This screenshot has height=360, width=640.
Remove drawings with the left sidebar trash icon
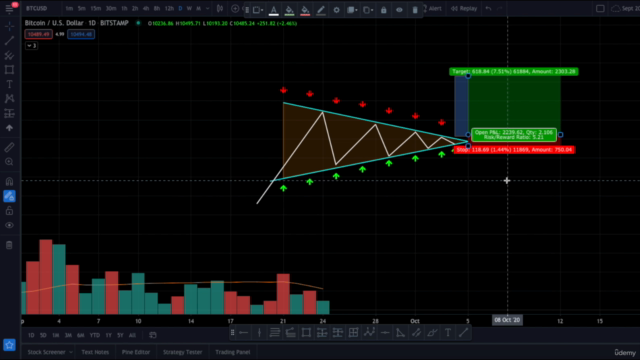pyautogui.click(x=9, y=245)
